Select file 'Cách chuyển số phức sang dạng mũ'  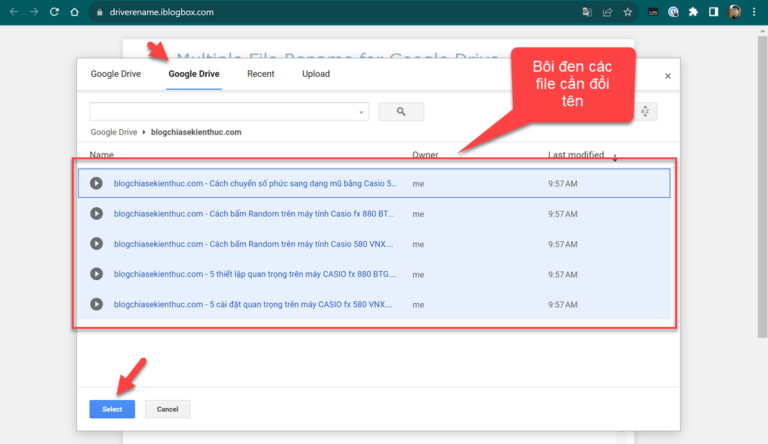374,183
